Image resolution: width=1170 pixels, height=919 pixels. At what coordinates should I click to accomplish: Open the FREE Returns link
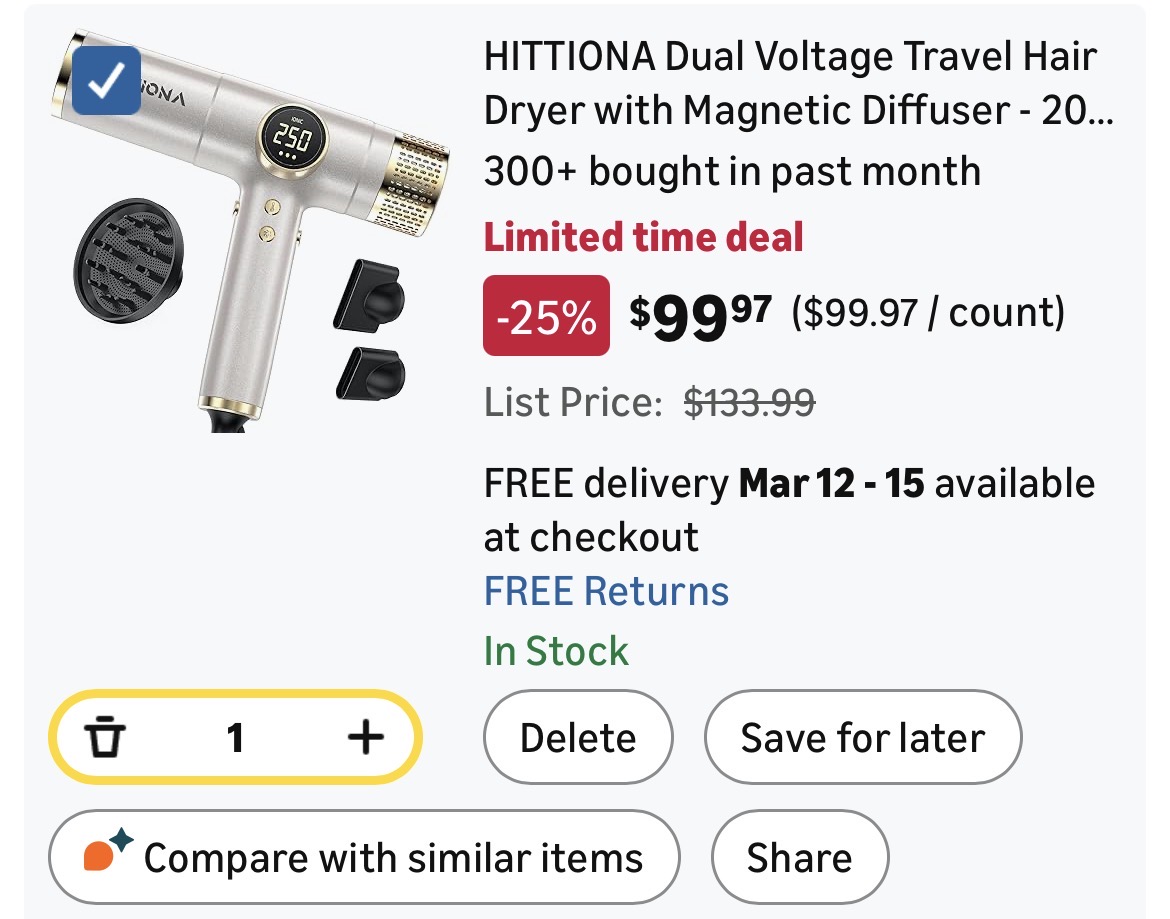(x=606, y=591)
